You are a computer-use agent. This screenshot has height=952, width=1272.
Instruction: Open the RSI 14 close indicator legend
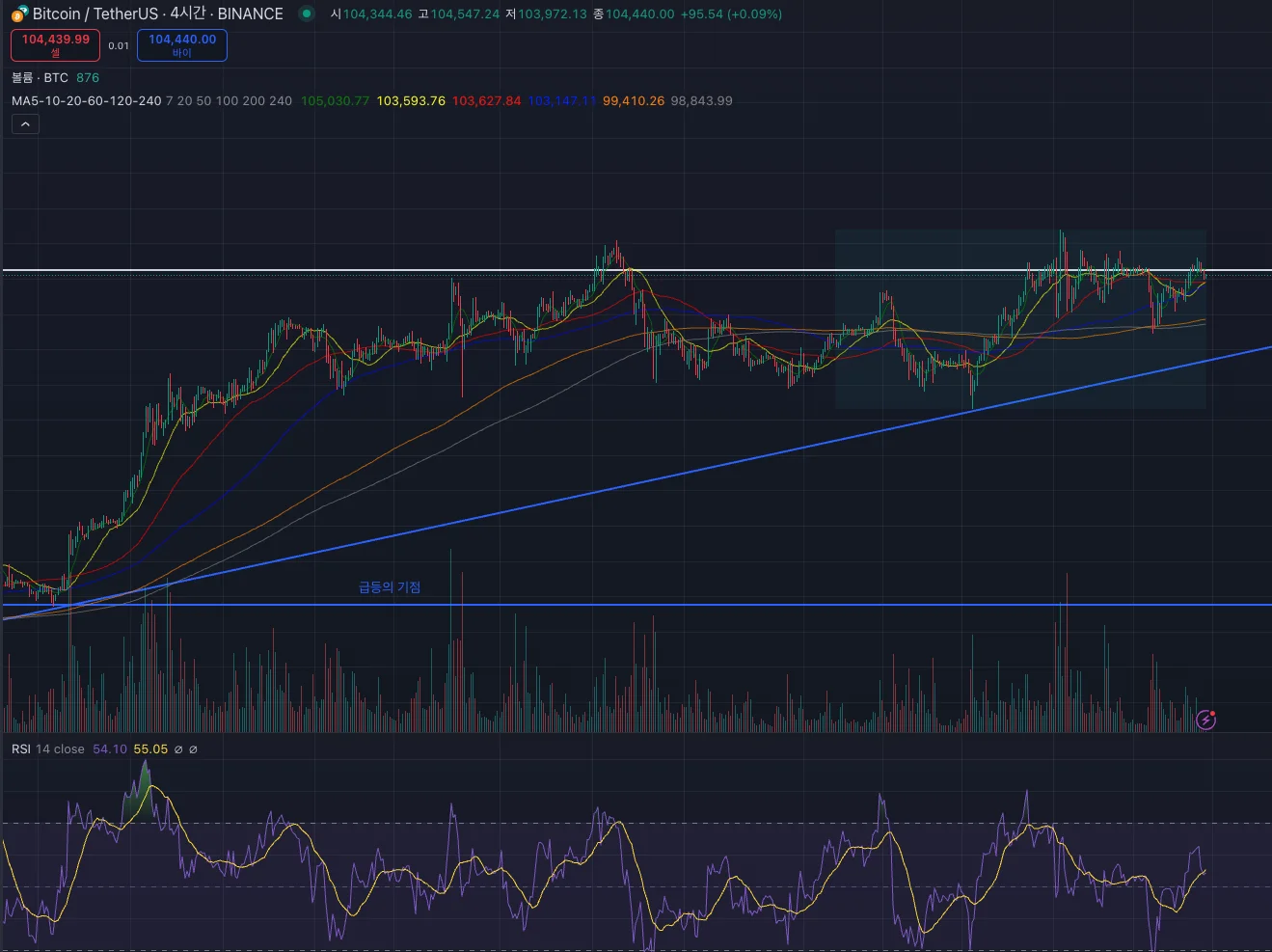pyautogui.click(x=47, y=749)
